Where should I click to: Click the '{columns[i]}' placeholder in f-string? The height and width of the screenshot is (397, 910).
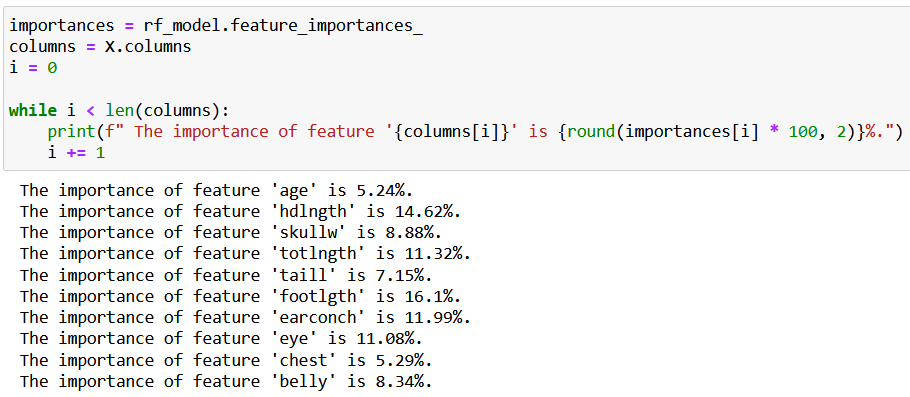pos(456,132)
